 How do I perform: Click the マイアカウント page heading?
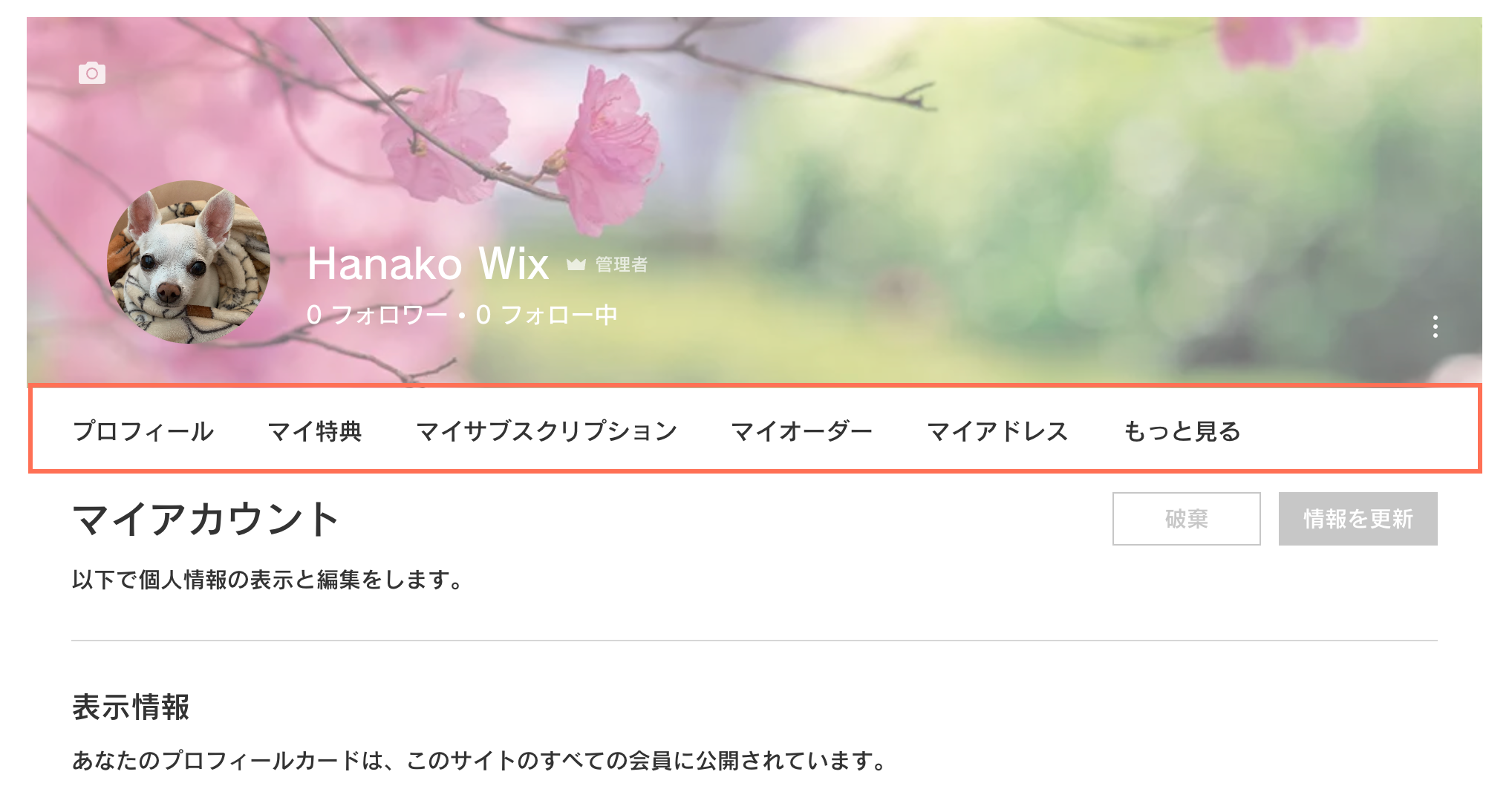206,519
